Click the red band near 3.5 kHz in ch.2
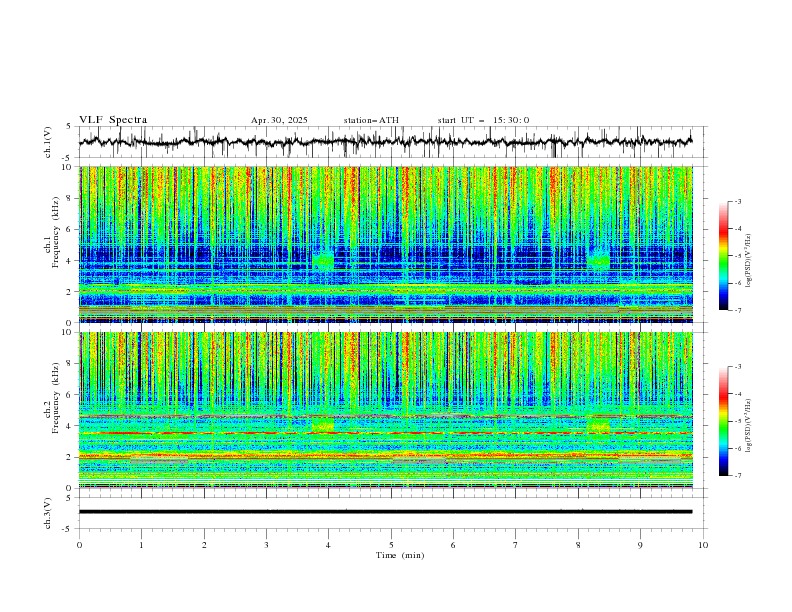The width and height of the screenshot is (792, 612). click(385, 433)
